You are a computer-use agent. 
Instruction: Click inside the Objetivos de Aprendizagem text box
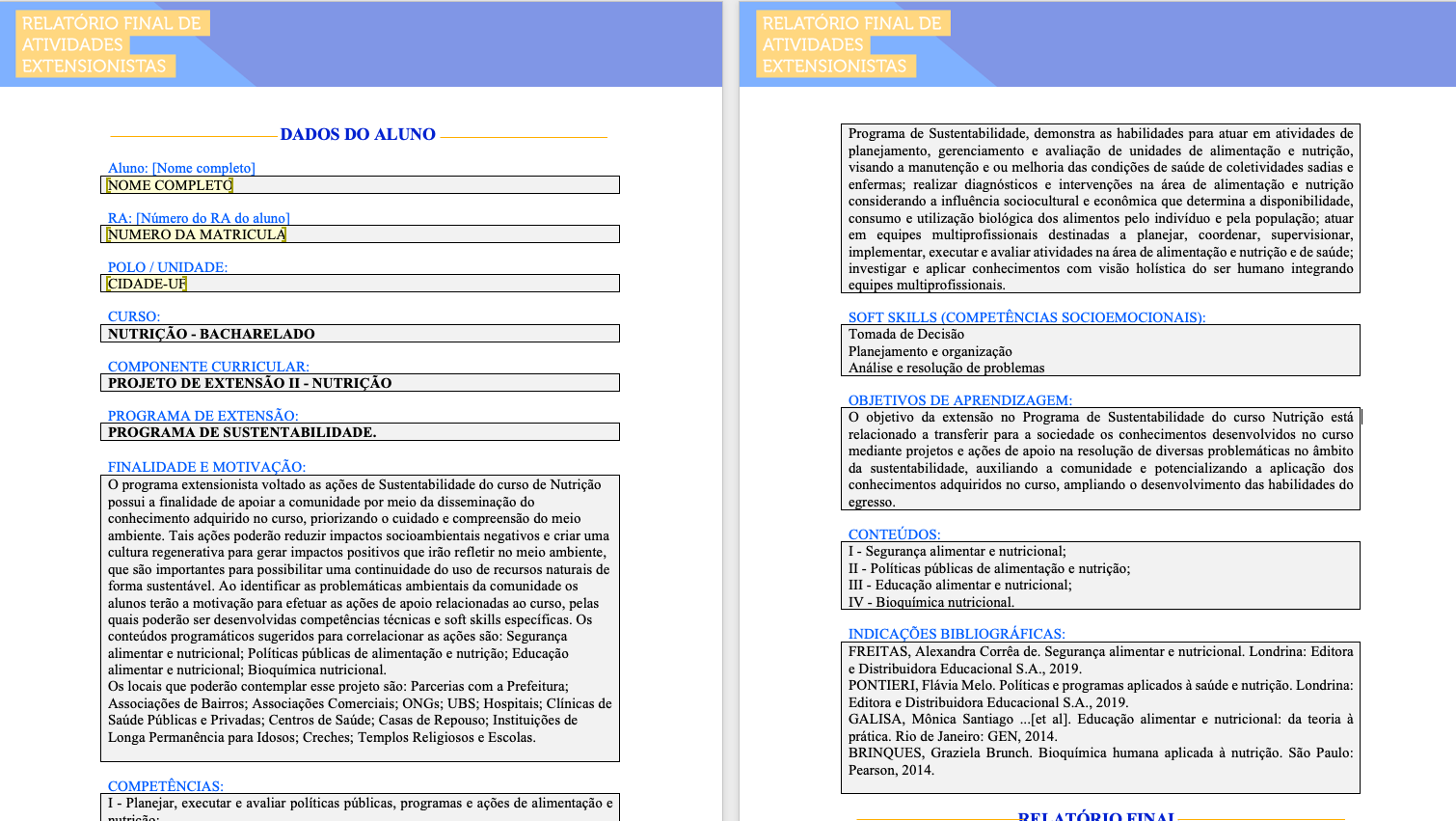tap(1100, 459)
